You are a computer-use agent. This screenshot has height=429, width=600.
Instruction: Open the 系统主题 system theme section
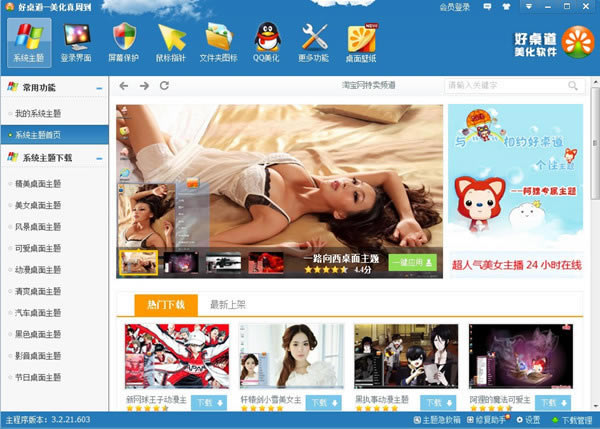(x=29, y=43)
